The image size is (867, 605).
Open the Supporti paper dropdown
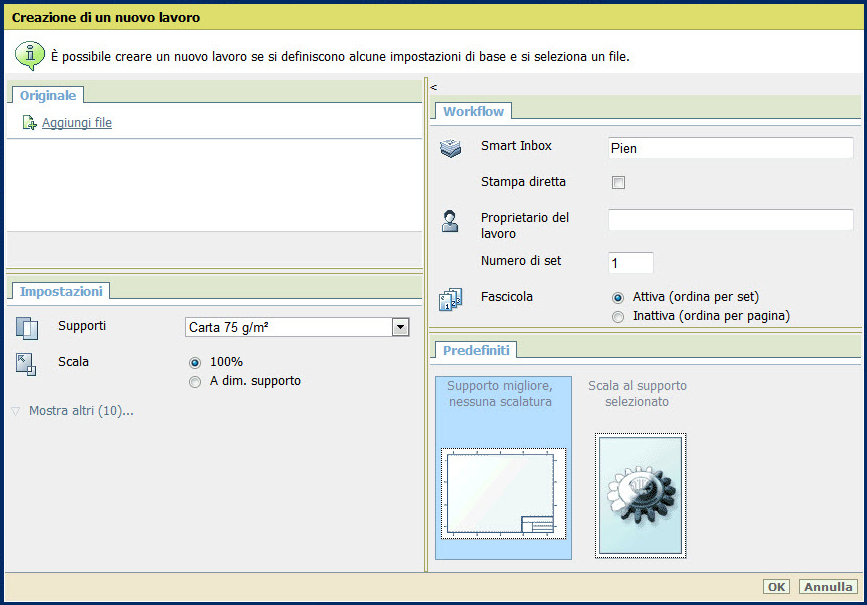400,327
